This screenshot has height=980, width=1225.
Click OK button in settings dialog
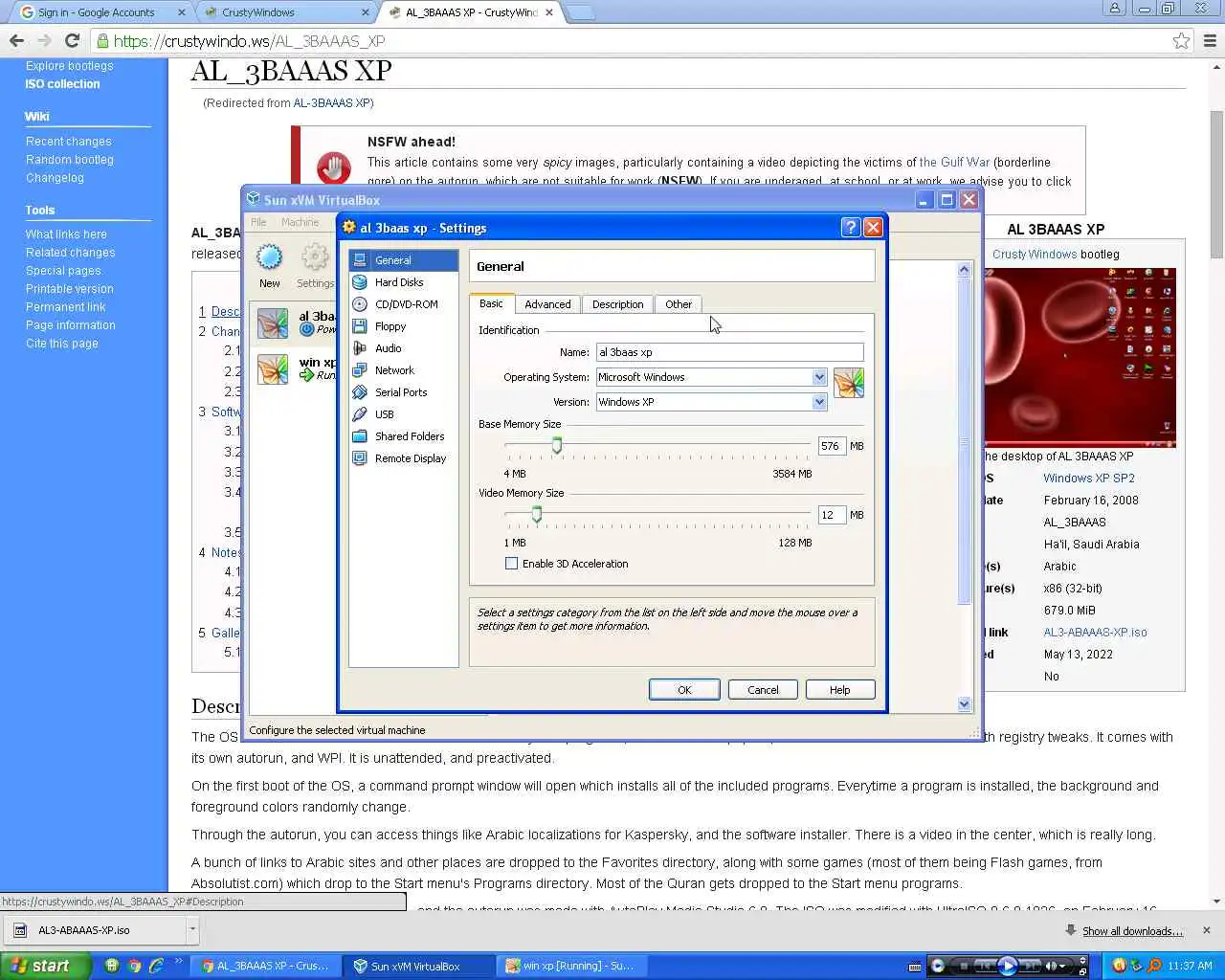tap(684, 690)
